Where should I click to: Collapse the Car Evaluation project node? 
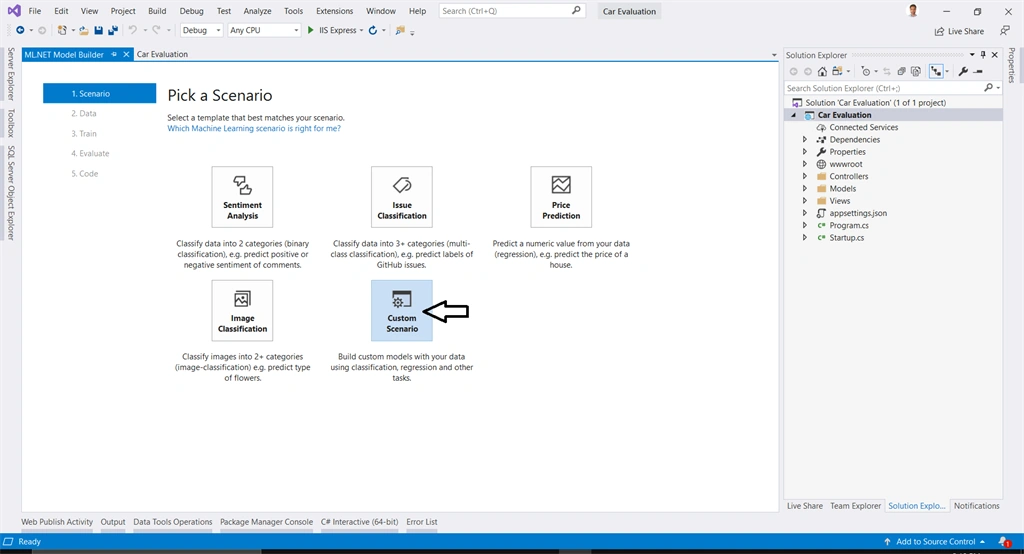point(793,115)
